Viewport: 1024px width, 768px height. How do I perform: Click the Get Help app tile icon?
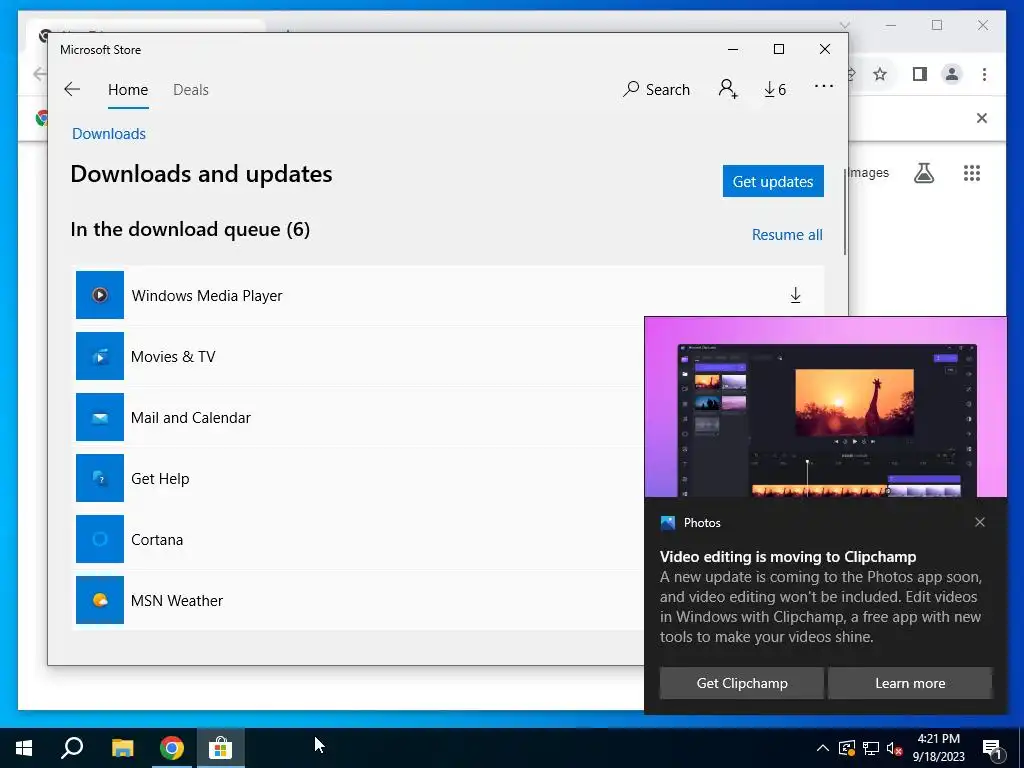click(x=100, y=478)
